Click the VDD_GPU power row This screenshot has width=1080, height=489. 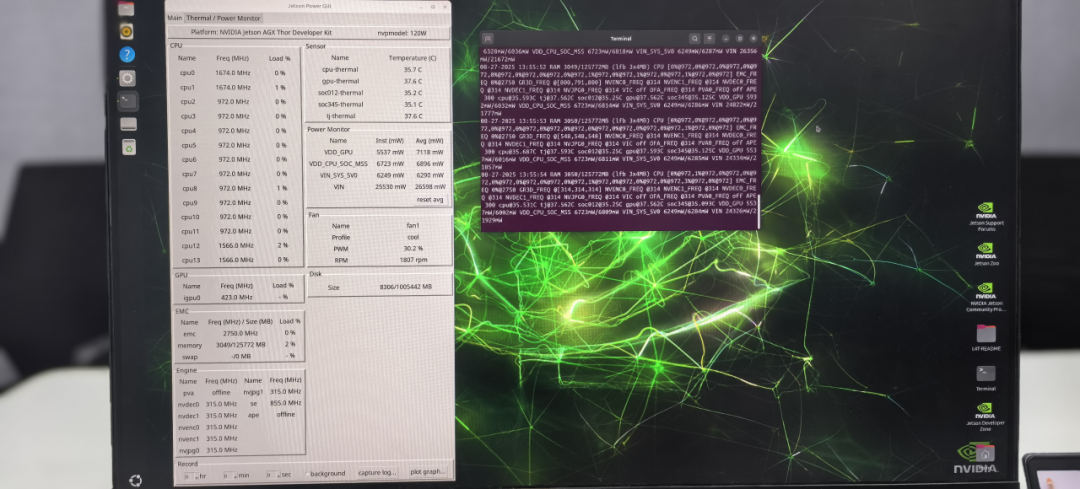378,152
